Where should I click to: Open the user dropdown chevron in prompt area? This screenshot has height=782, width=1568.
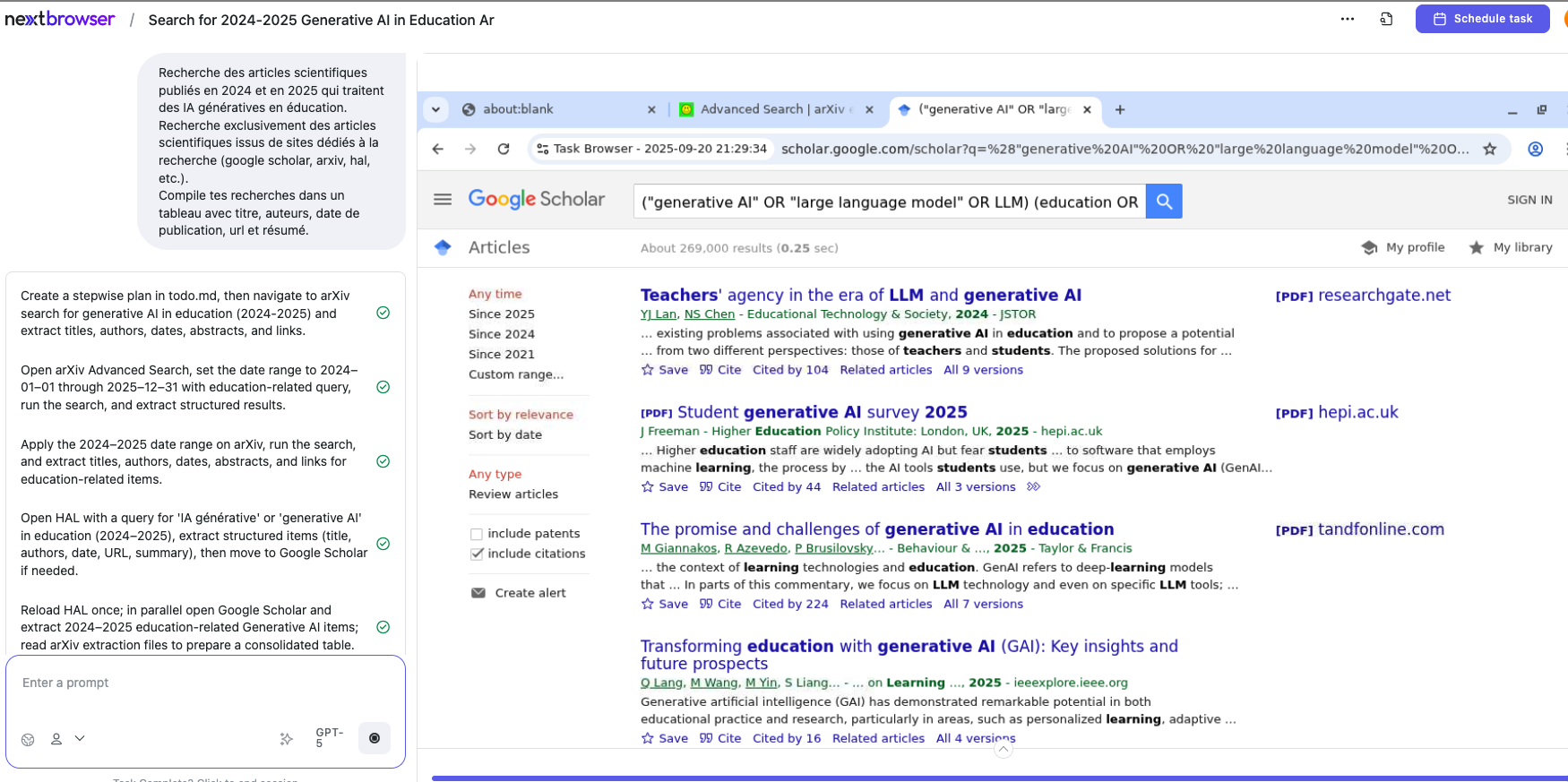click(80, 738)
